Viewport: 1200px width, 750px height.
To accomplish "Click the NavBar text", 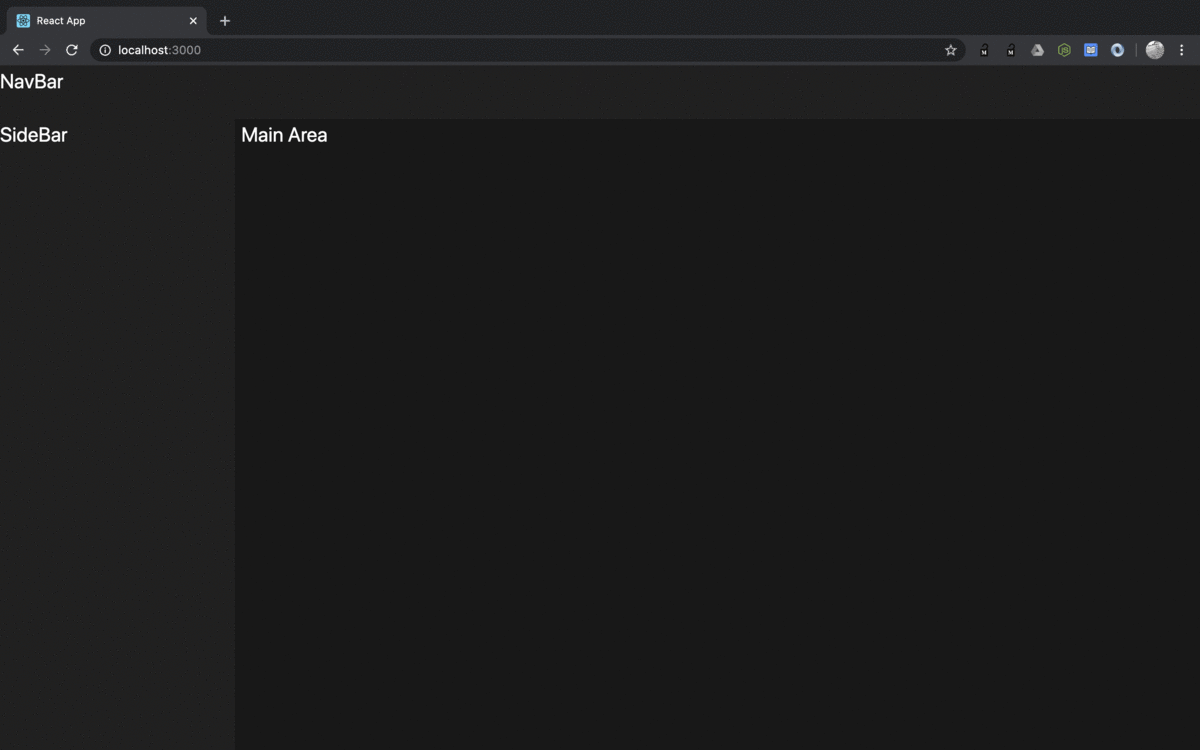I will [x=32, y=82].
